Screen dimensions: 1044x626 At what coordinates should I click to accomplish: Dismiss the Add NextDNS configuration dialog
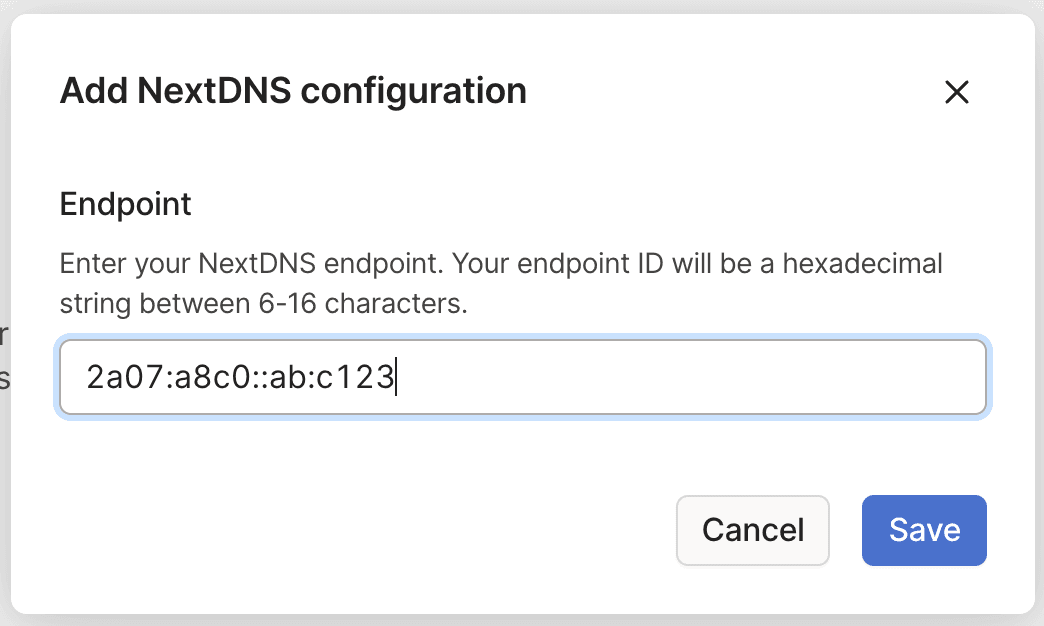pyautogui.click(x=957, y=92)
